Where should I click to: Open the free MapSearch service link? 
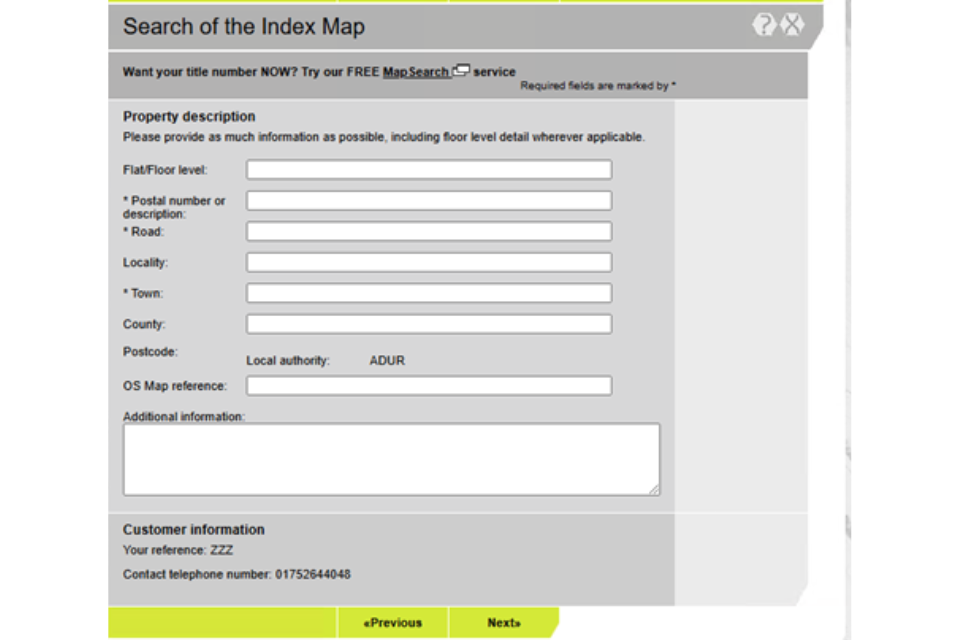416,72
